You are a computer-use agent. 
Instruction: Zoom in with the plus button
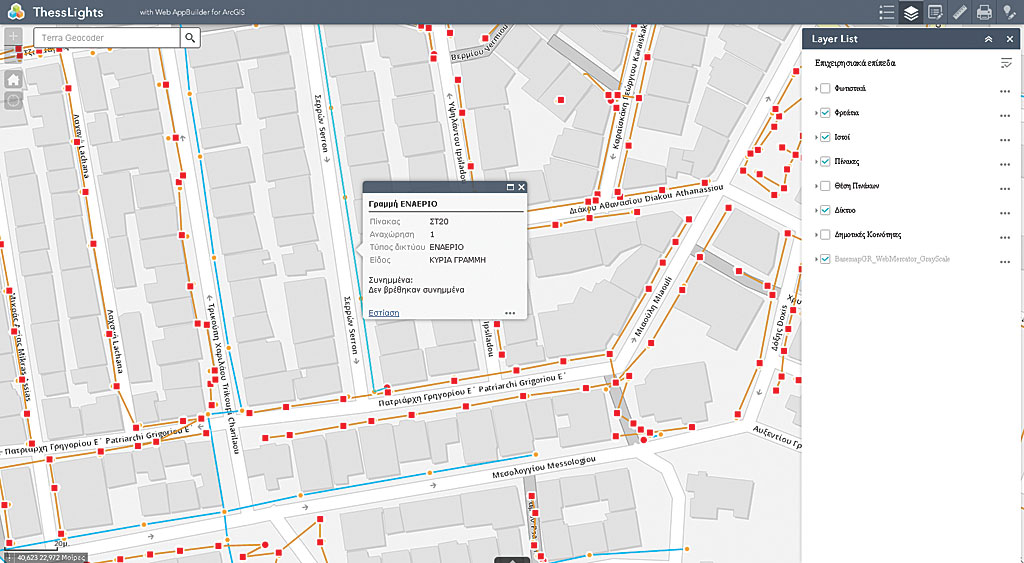click(x=14, y=37)
